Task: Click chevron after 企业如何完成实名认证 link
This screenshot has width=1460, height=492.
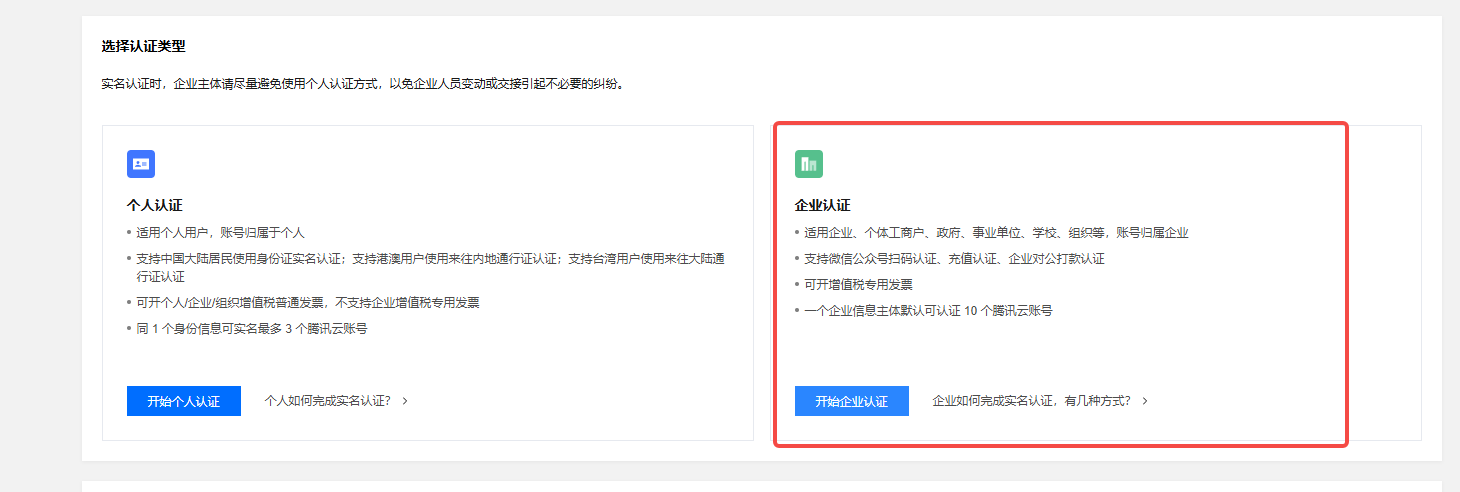Action: pyautogui.click(x=1145, y=401)
